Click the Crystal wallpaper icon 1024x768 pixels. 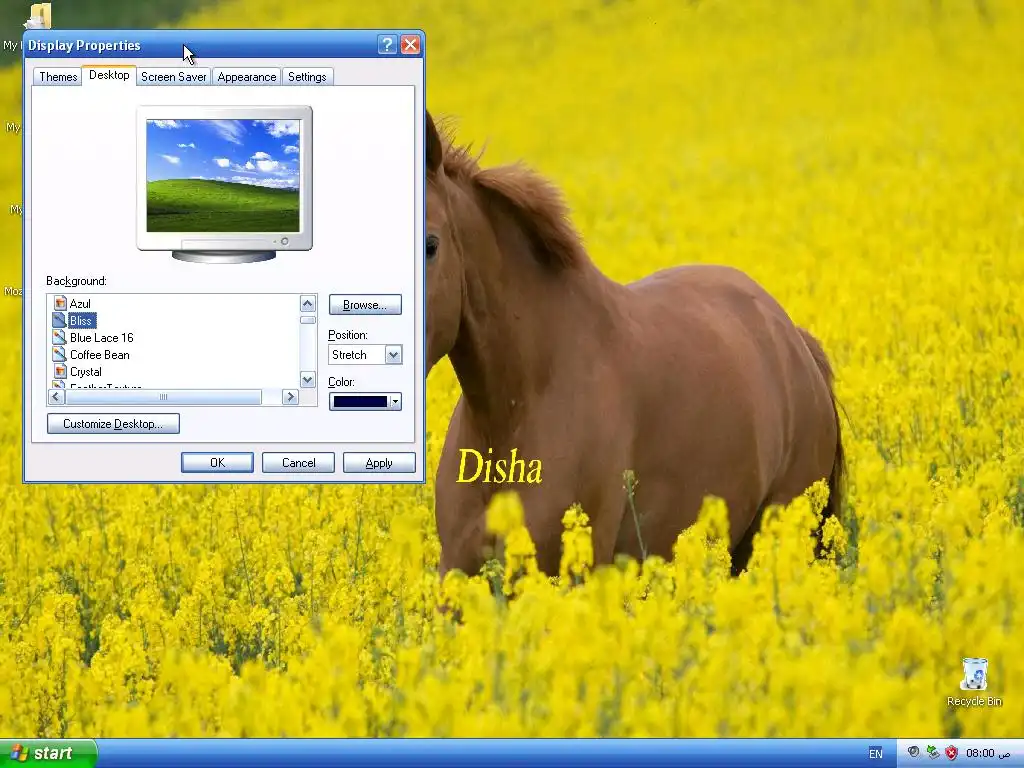[x=60, y=371]
